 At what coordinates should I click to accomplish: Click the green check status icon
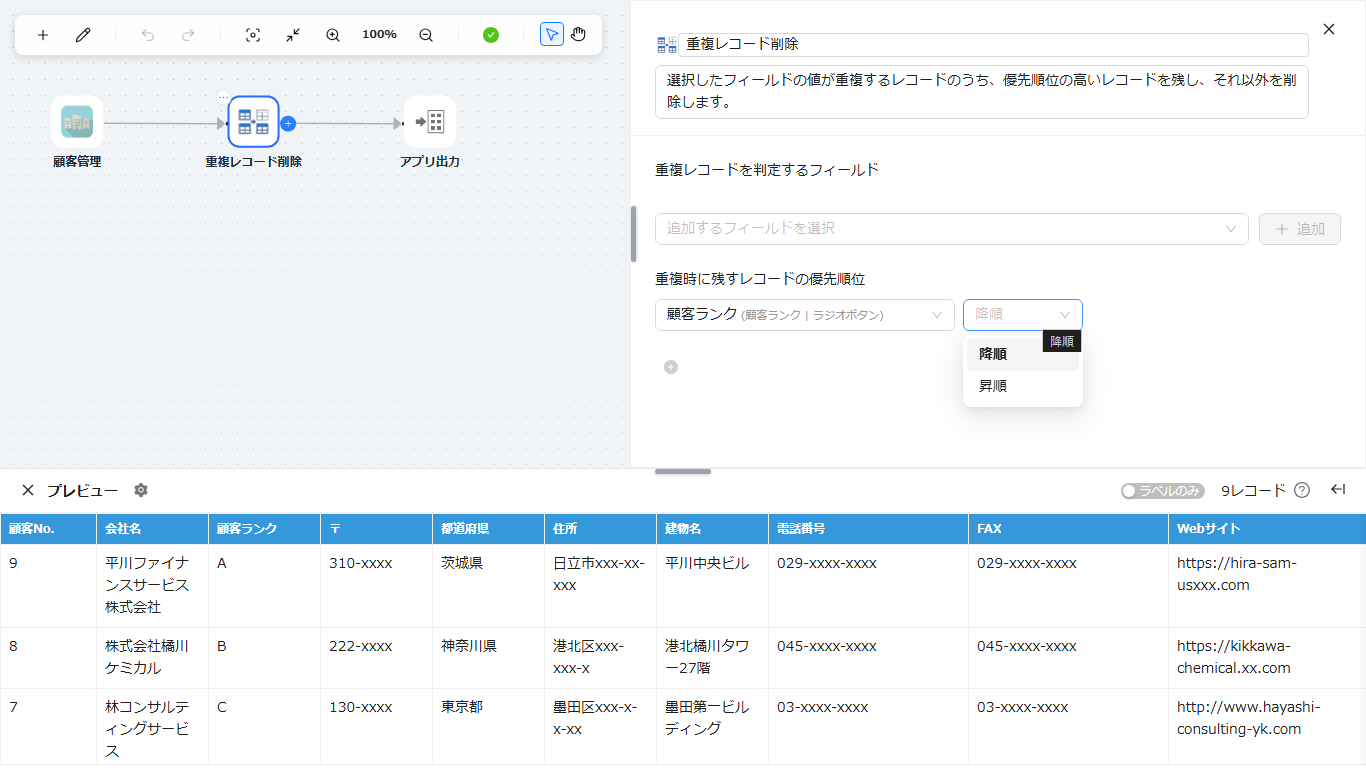click(x=491, y=35)
